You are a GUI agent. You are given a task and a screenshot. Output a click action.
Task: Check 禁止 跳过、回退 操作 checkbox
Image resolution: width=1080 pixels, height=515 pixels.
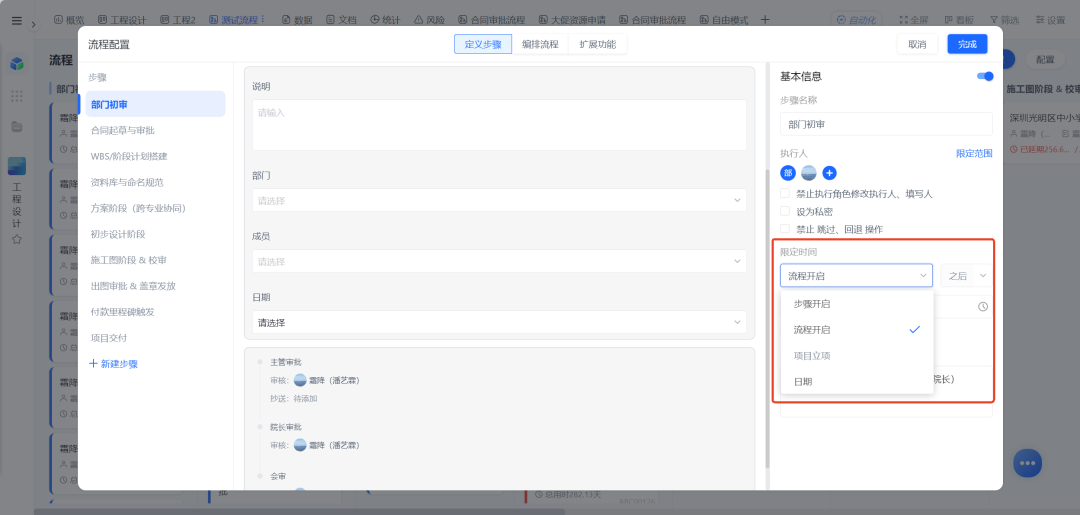(x=785, y=229)
